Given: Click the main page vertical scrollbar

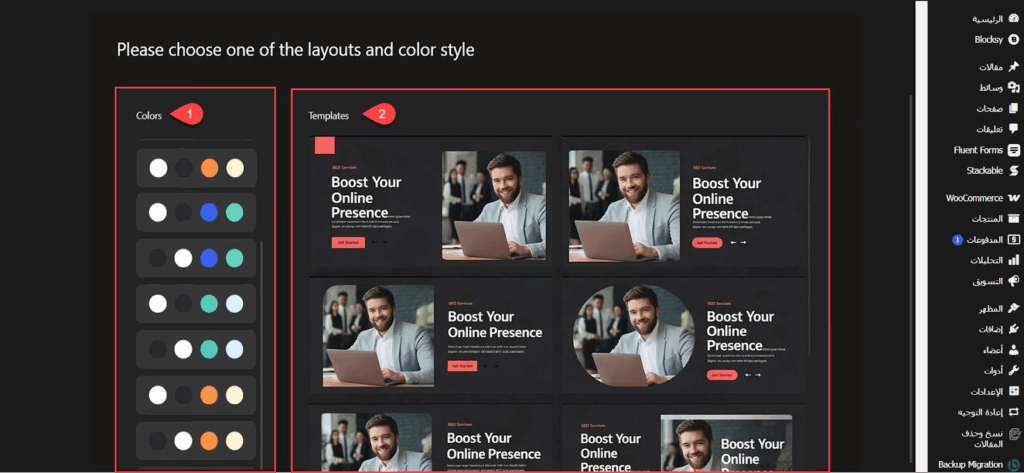Looking at the screenshot, I should pos(912,278).
